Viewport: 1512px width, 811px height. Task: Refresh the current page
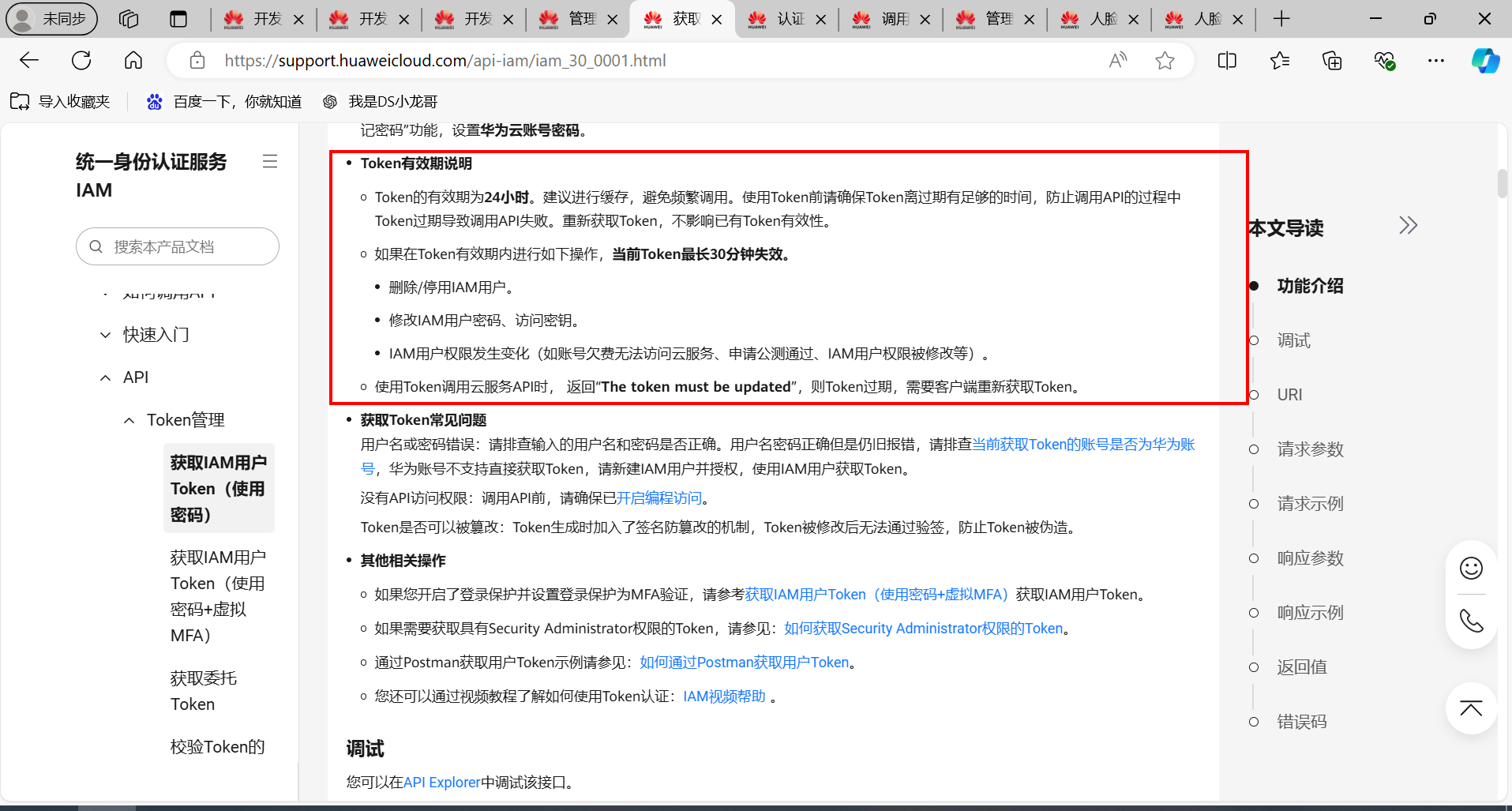81,60
